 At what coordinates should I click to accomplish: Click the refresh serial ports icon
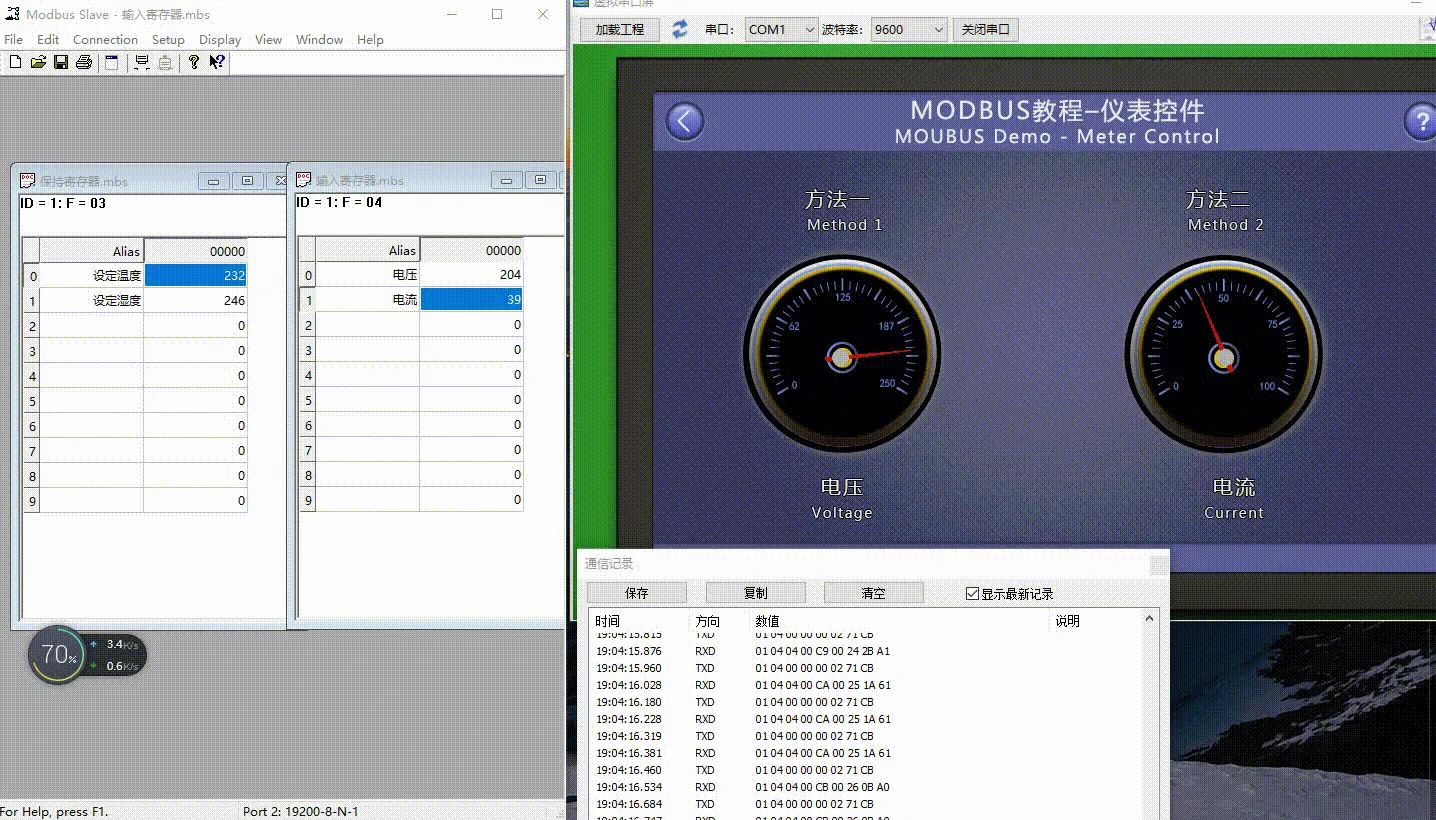point(679,29)
